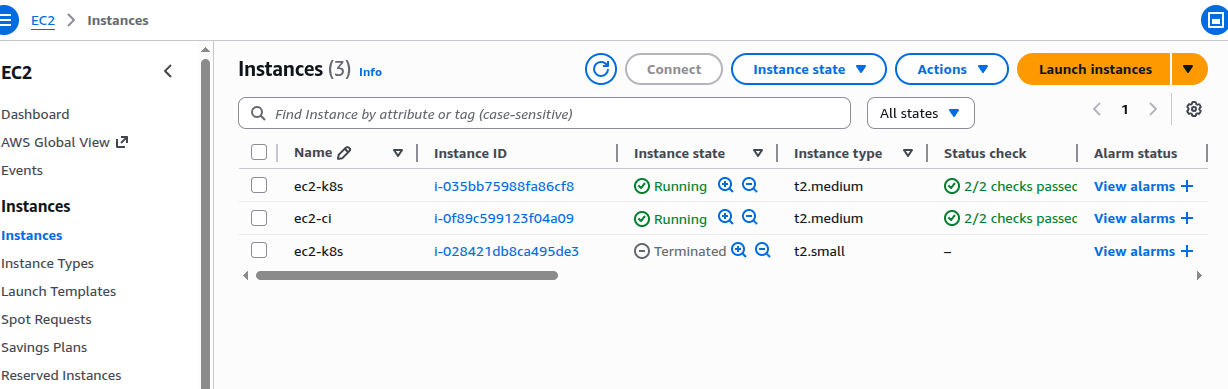Toggle the select-all instances checkbox in header

[x=259, y=152]
